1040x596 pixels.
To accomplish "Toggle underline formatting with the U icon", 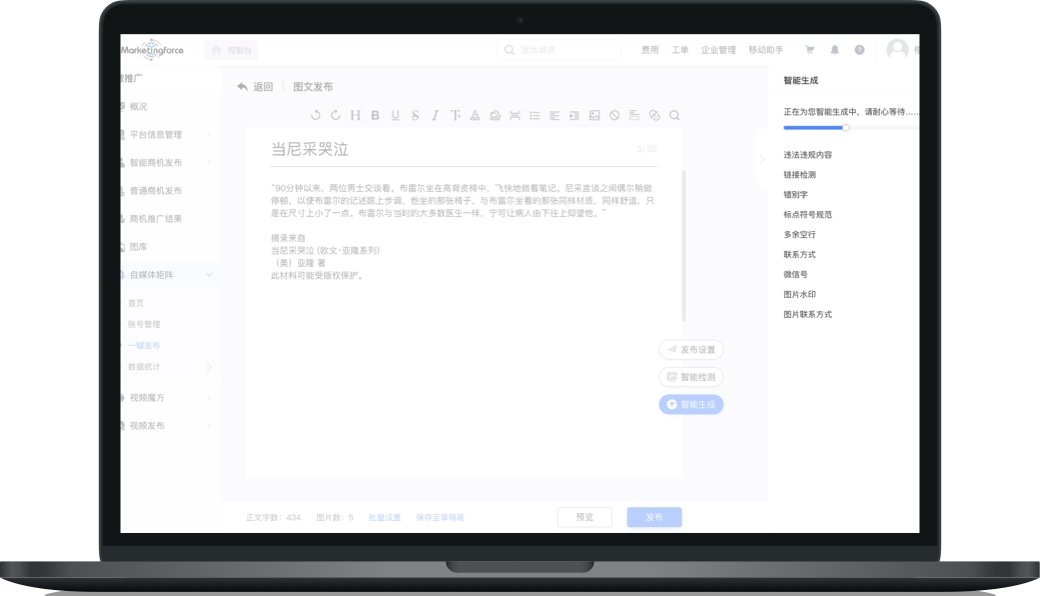I will tap(395, 115).
